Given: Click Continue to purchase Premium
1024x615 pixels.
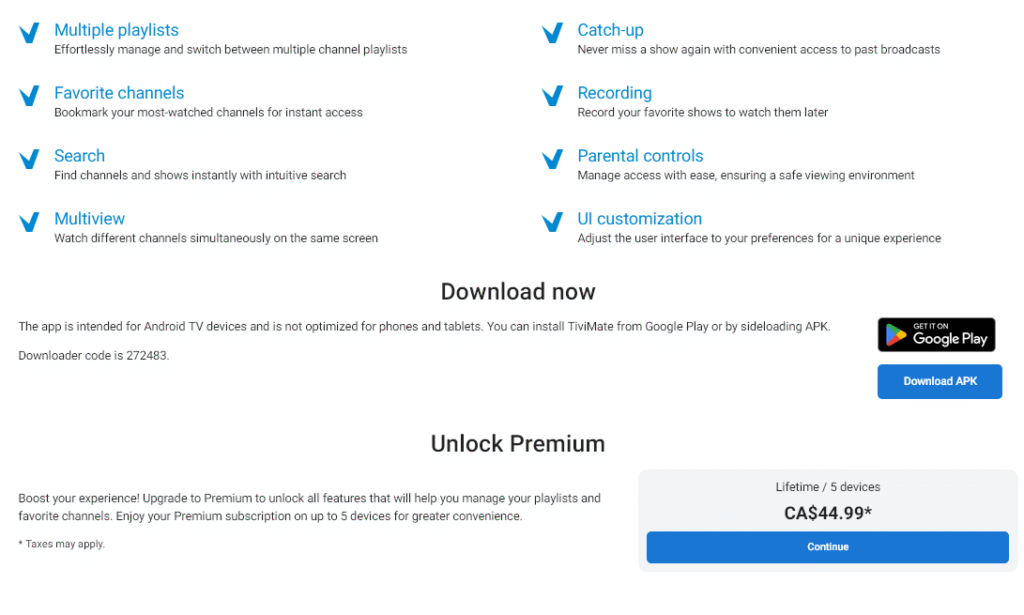Looking at the screenshot, I should [x=827, y=547].
